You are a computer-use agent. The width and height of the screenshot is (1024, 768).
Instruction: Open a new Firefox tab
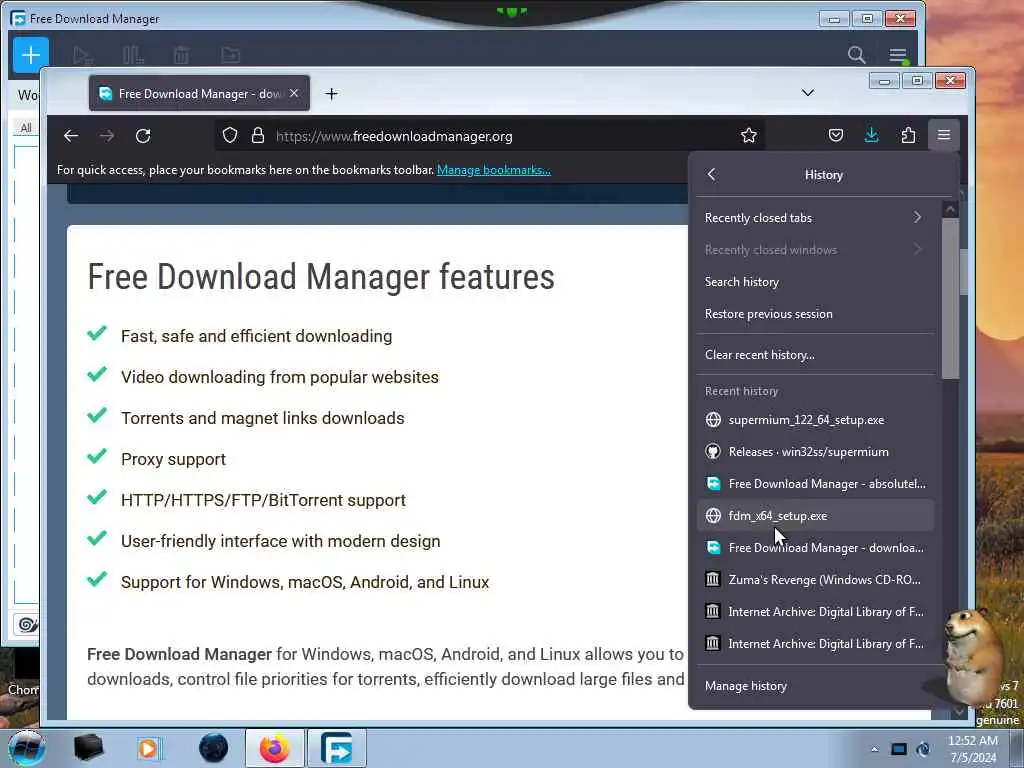point(331,94)
